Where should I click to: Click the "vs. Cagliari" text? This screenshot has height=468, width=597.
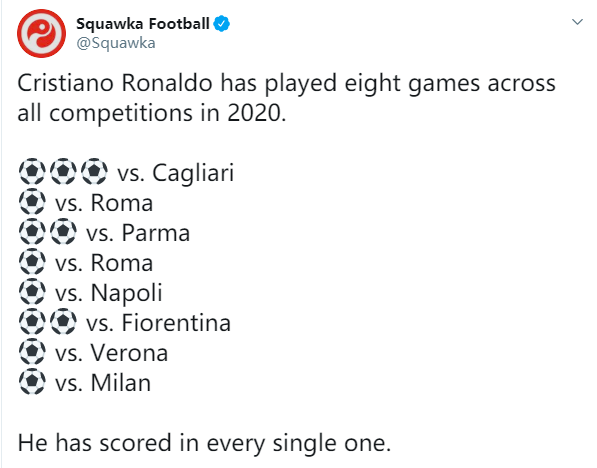[x=176, y=173]
